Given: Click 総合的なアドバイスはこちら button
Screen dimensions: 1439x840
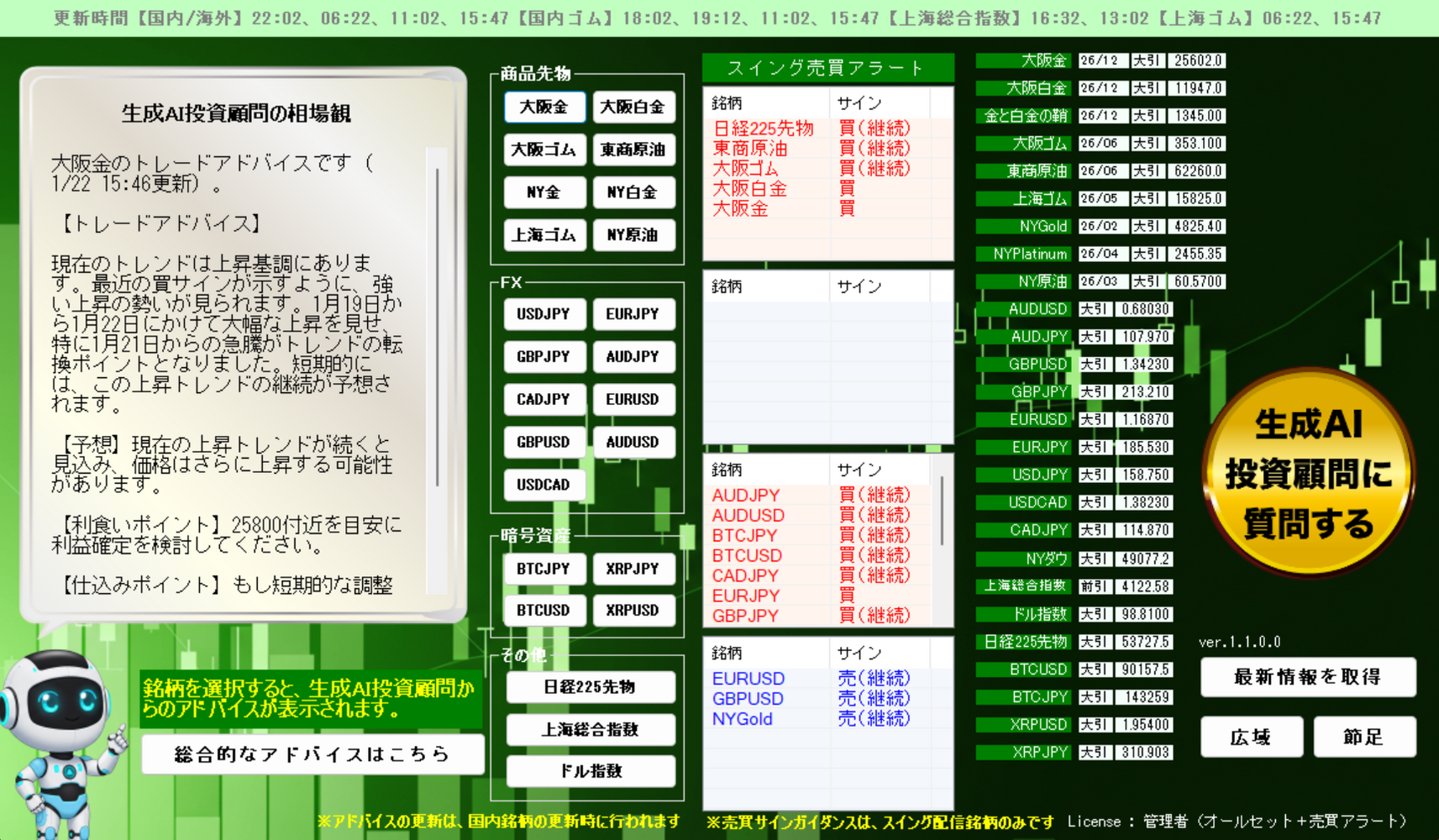Looking at the screenshot, I should click(313, 754).
